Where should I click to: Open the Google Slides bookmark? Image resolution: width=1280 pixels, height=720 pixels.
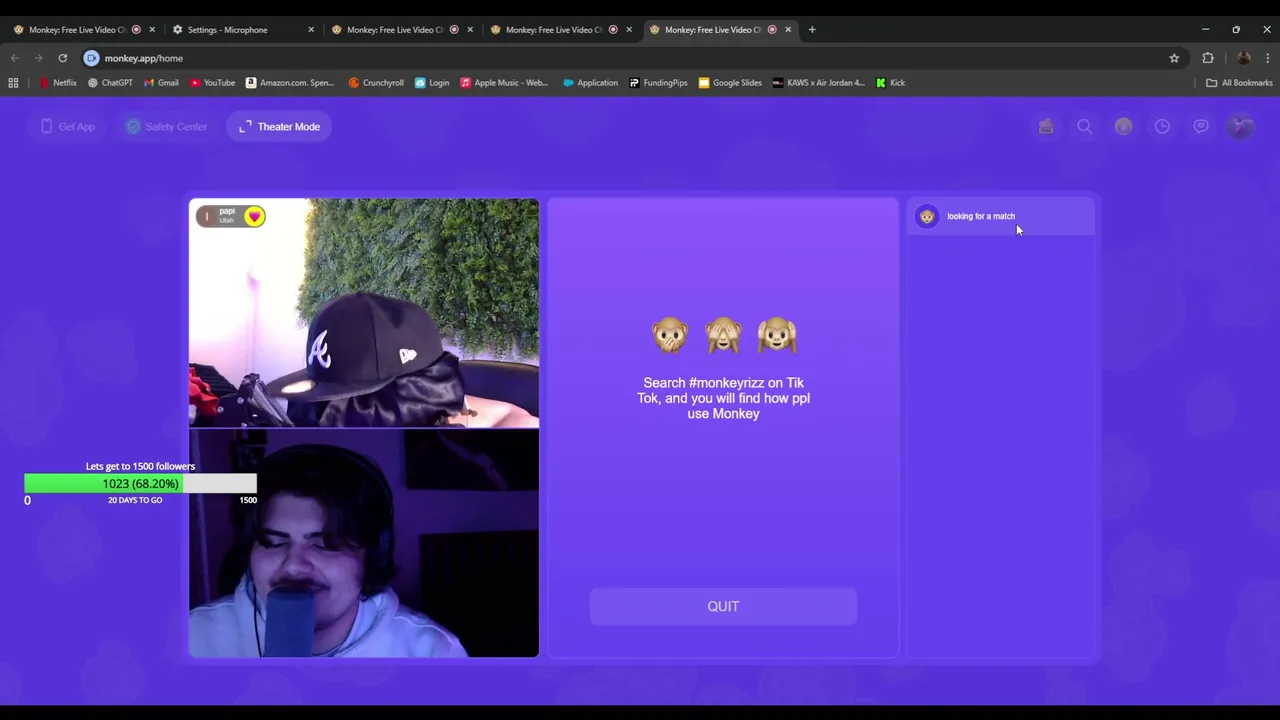tap(730, 83)
